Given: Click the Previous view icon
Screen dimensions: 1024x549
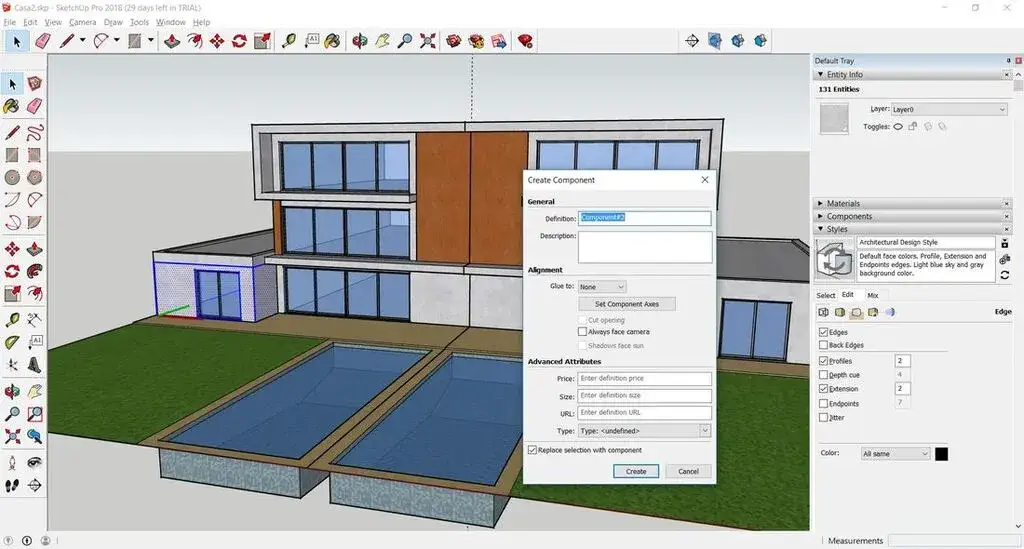Looking at the screenshot, I should click(35, 436).
